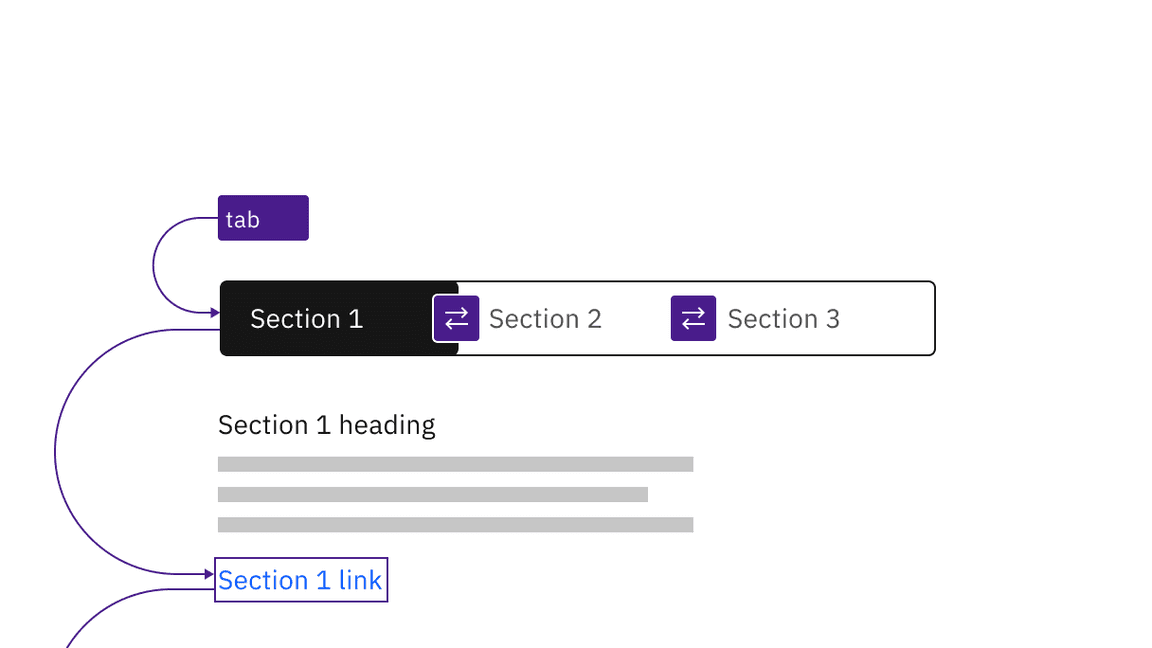Click the small curved line leaving the tab label

point(154,266)
